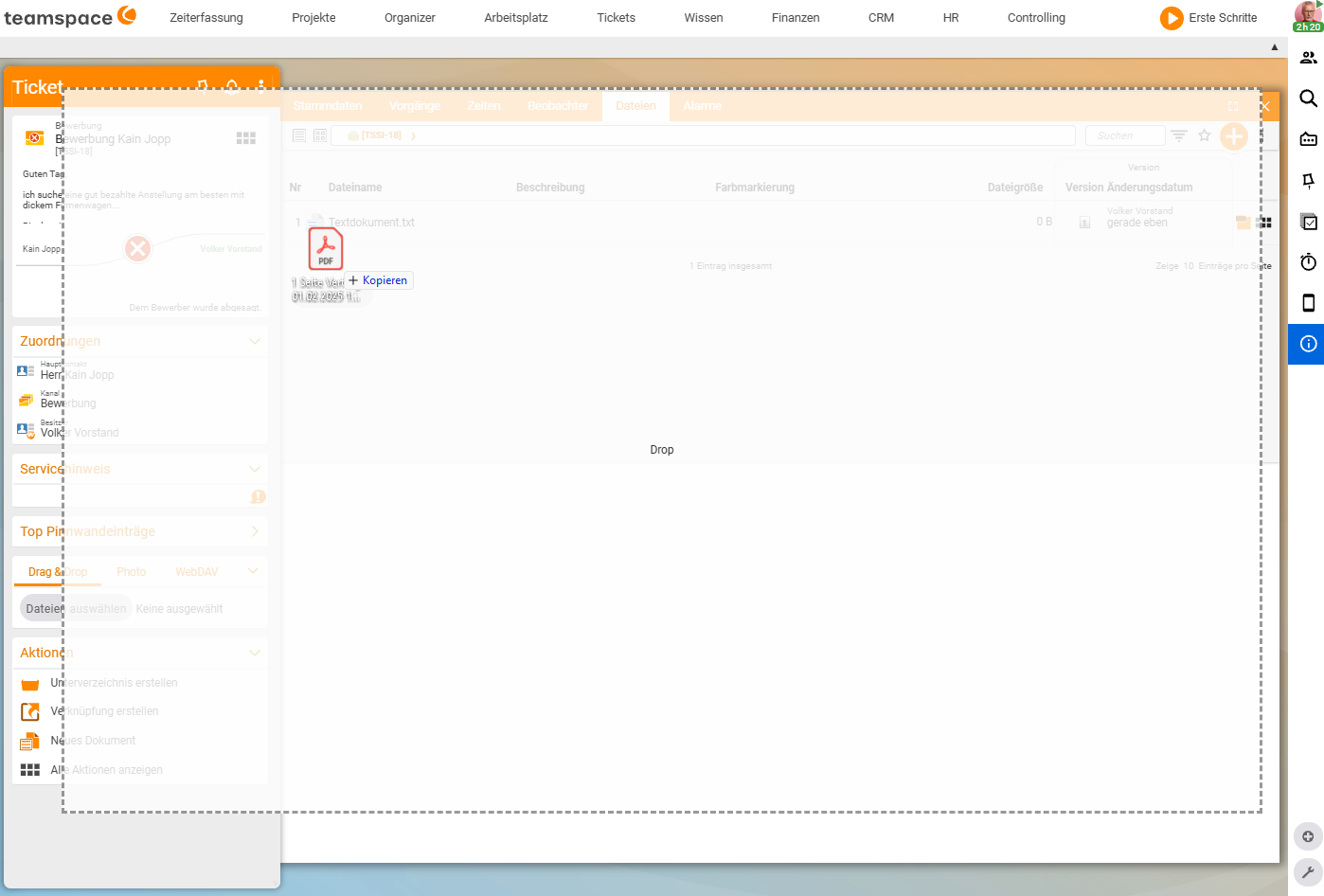Click the orange warning icon under Servicehinweis

(x=258, y=496)
